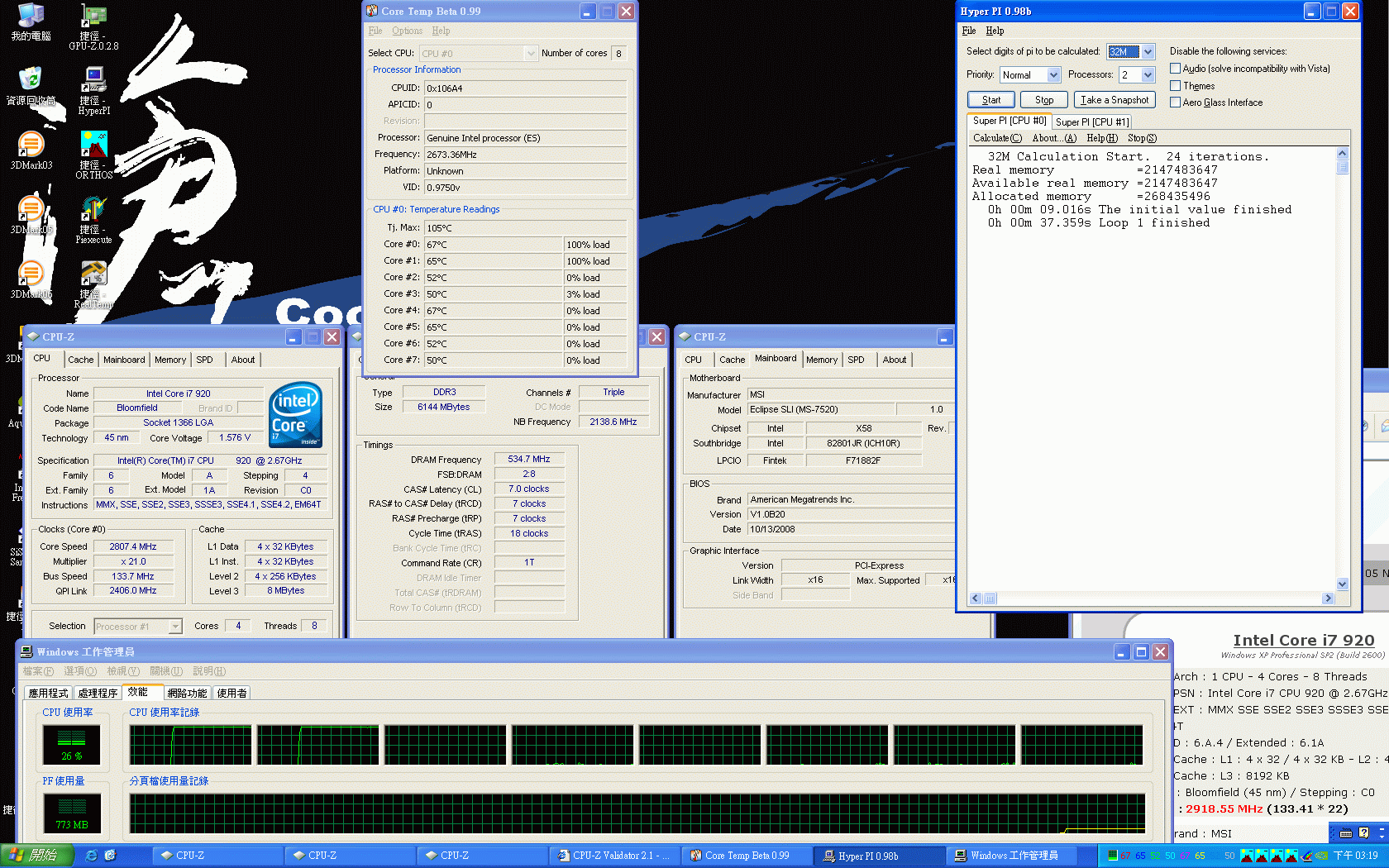The height and width of the screenshot is (868, 1389).
Task: Open the Networking tab in Task Manager
Action: point(187,694)
